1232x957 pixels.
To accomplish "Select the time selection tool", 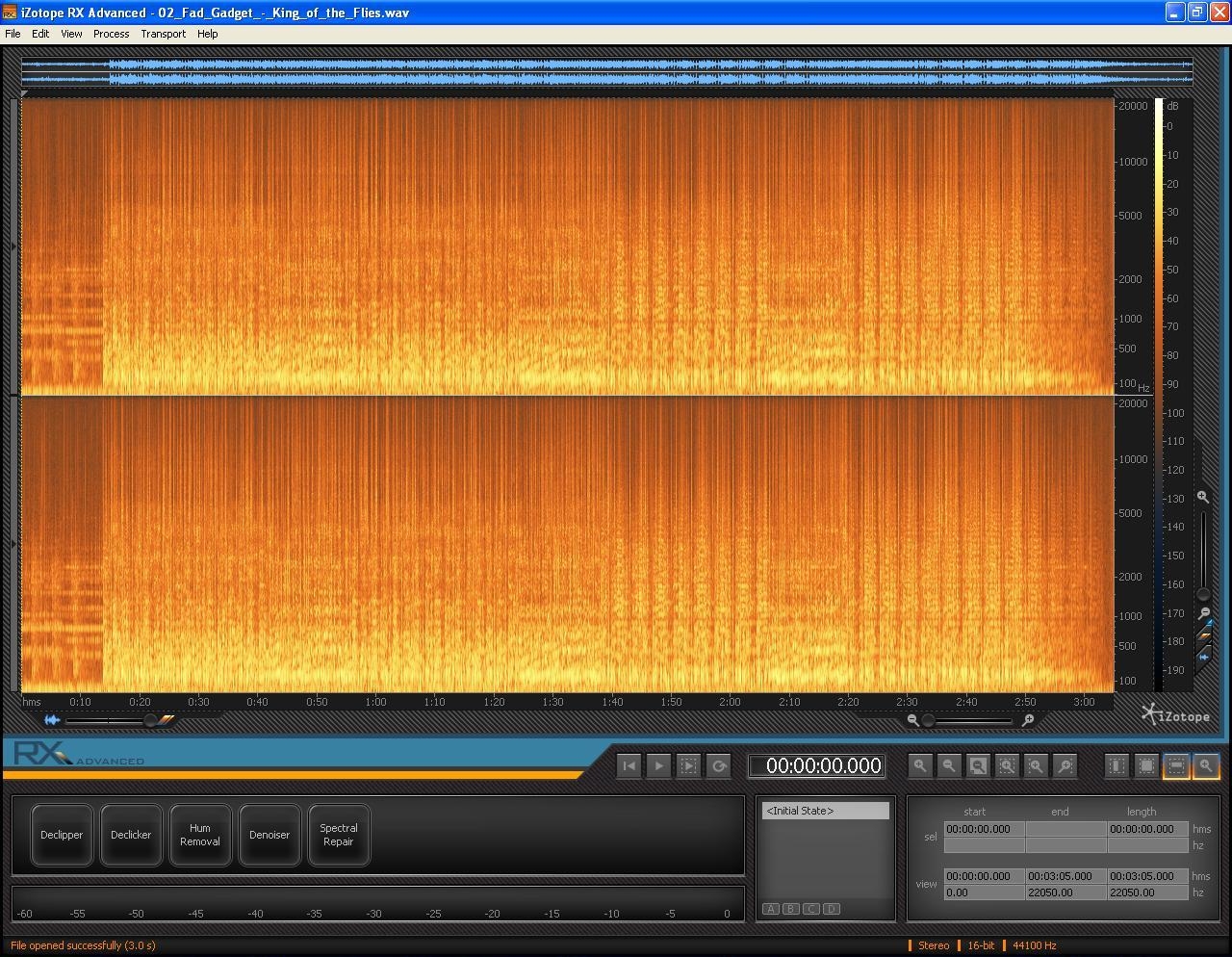I will click(x=1116, y=765).
